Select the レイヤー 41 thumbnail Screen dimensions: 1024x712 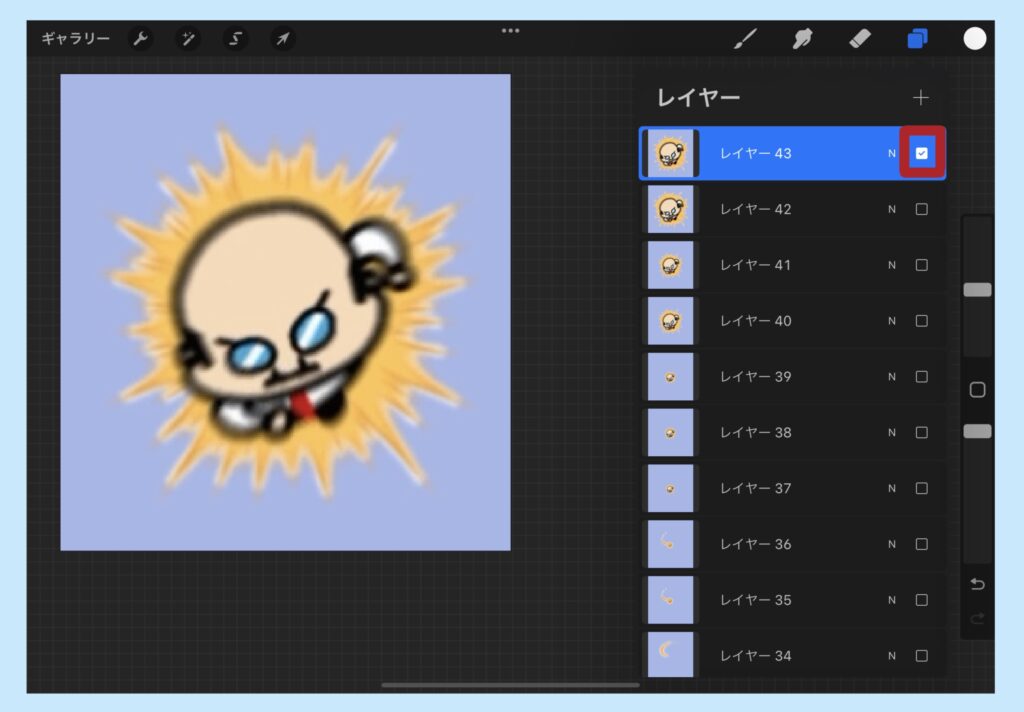[670, 265]
